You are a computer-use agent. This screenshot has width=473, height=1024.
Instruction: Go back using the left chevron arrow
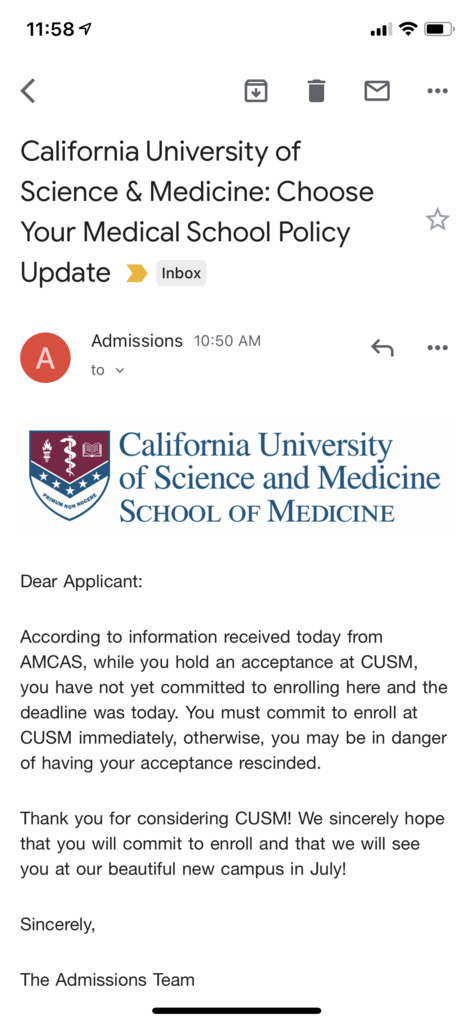tap(27, 91)
